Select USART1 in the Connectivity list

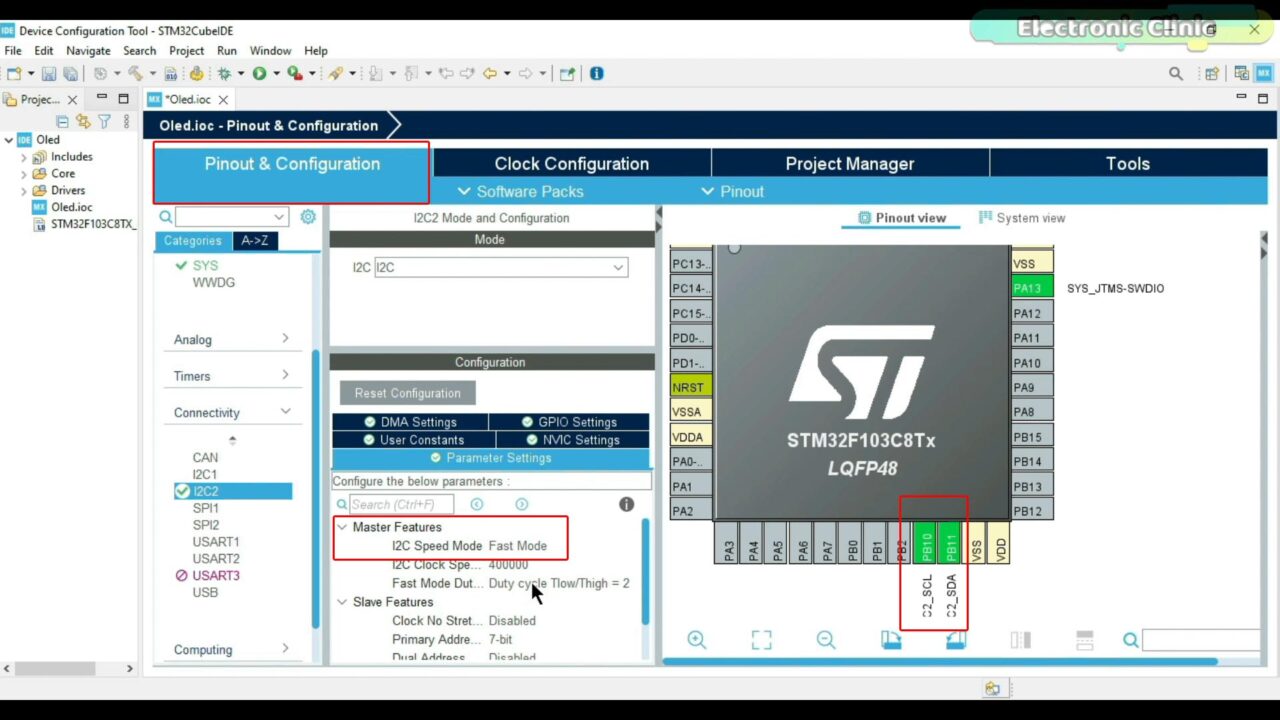(216, 542)
